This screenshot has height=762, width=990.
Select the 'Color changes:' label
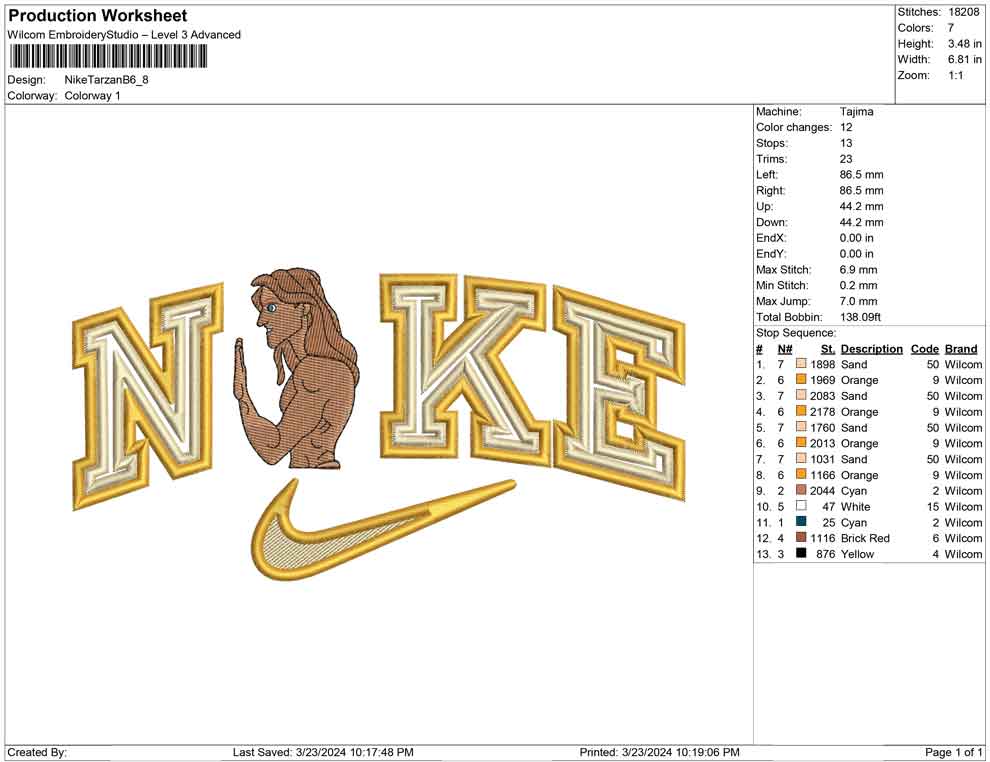[794, 128]
